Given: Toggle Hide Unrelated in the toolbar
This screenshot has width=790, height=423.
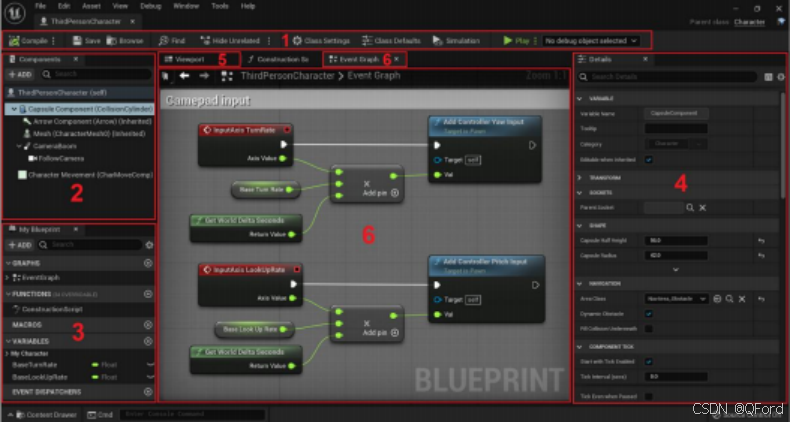Looking at the screenshot, I should (x=230, y=41).
